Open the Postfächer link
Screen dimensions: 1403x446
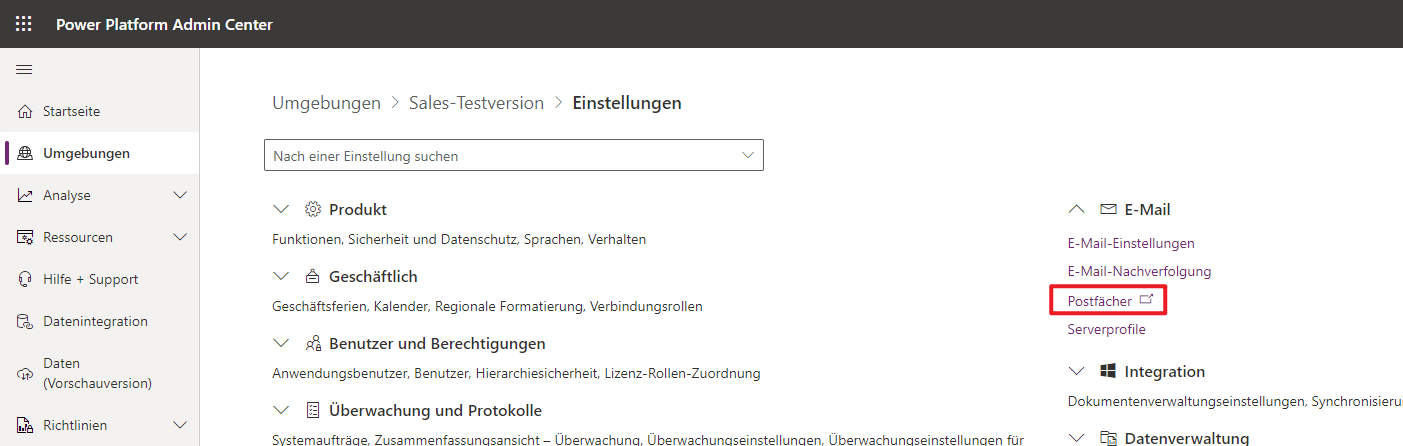click(1100, 300)
